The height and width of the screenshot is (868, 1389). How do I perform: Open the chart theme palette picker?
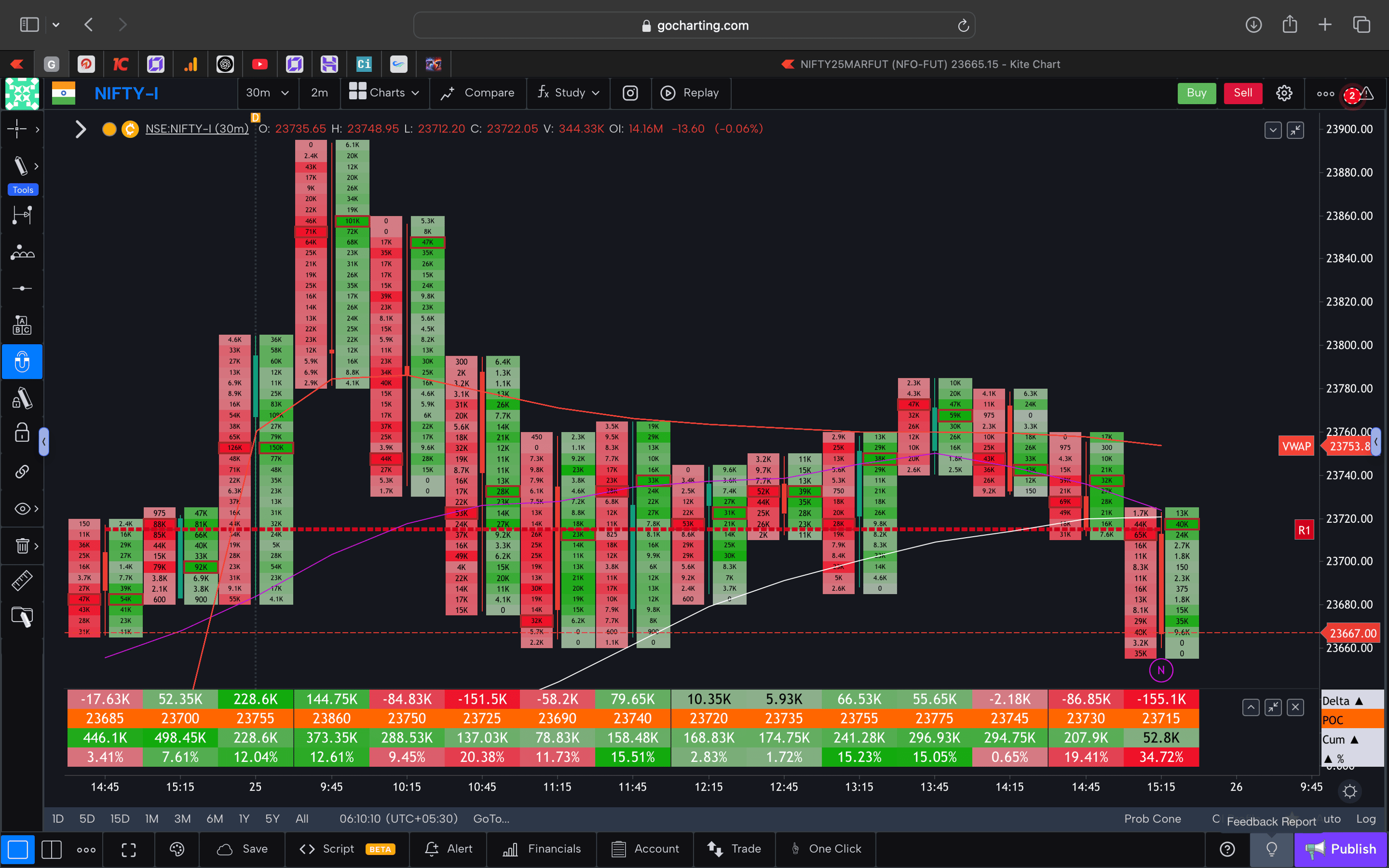[x=177, y=849]
